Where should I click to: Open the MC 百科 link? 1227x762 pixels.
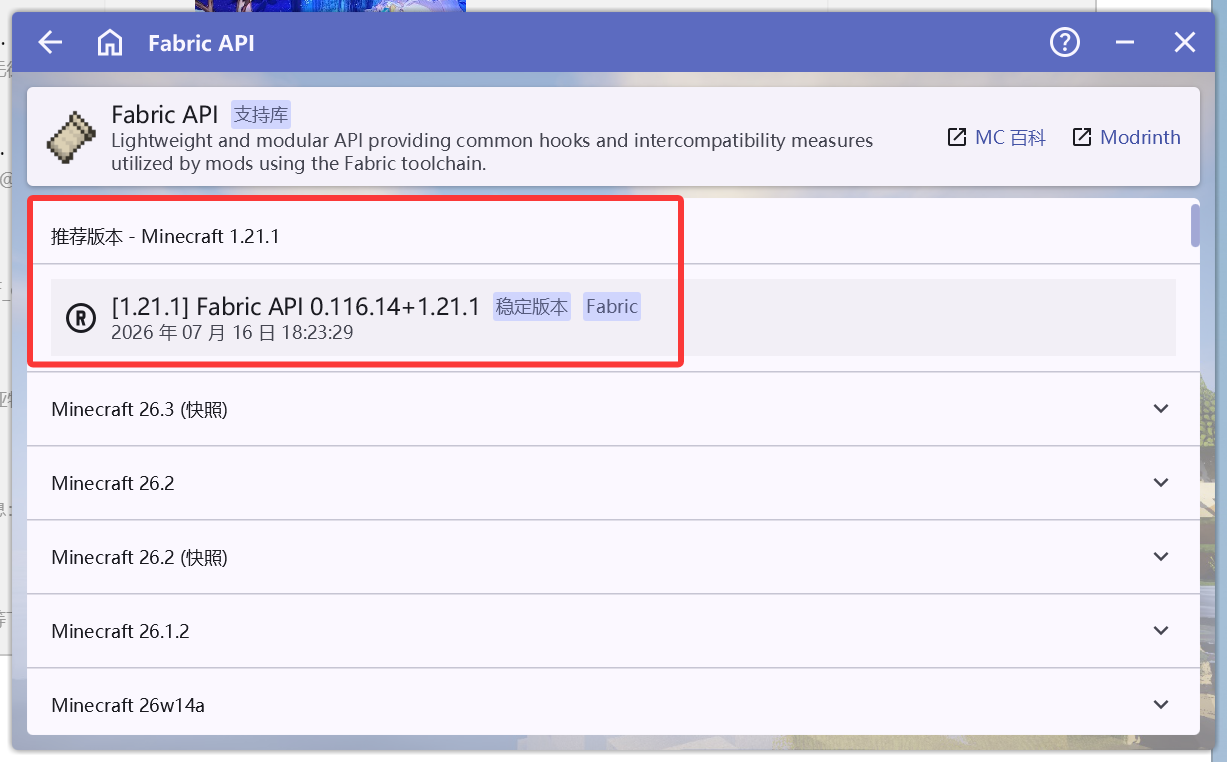coord(1010,137)
